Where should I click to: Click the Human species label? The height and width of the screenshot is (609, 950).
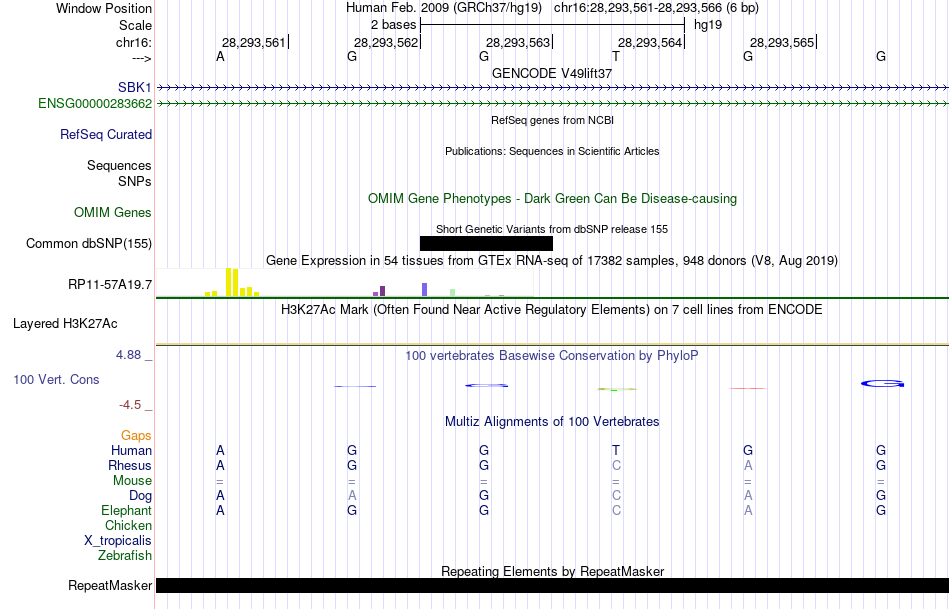pos(131,450)
